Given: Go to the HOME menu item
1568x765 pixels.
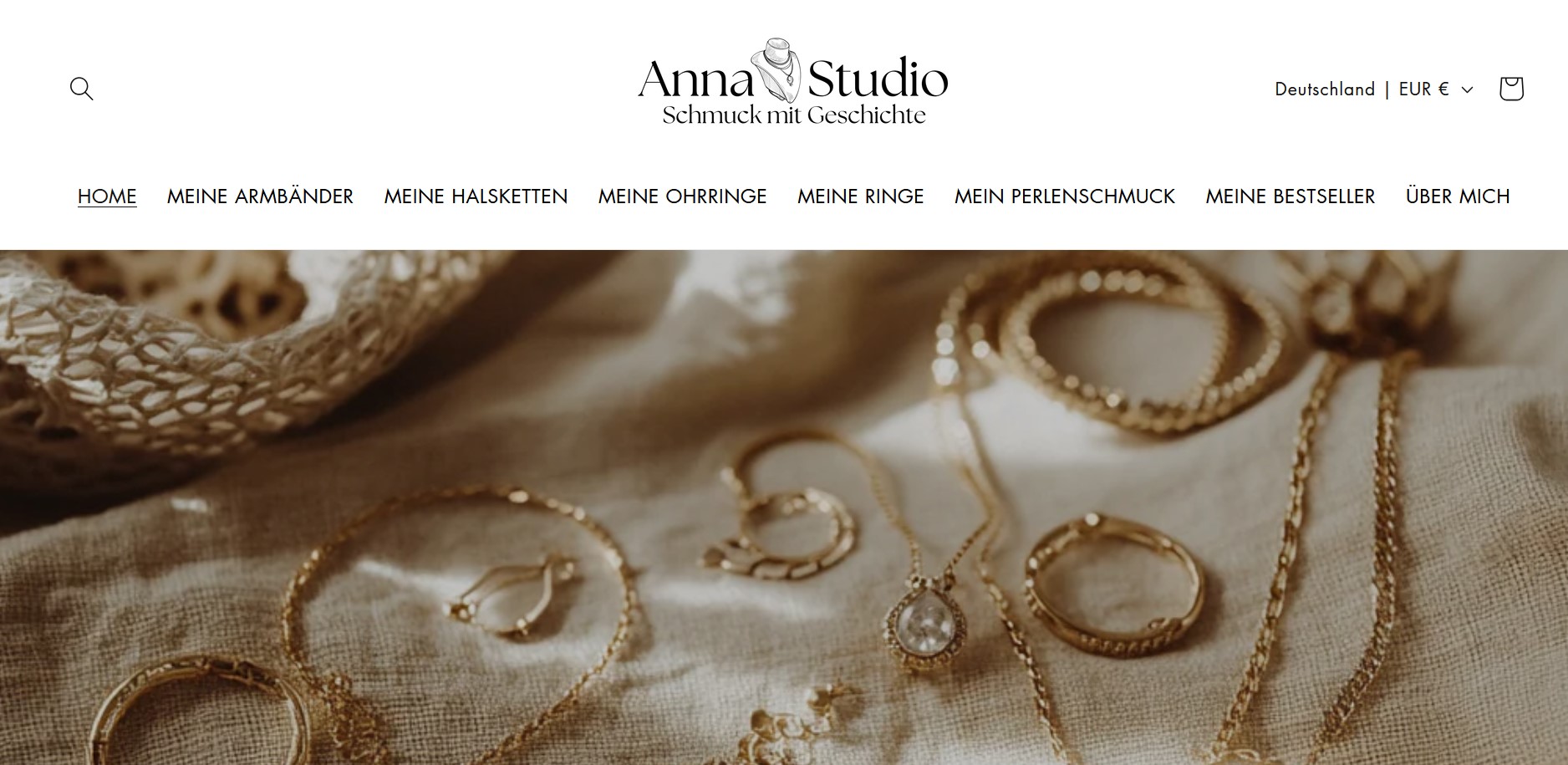Looking at the screenshot, I should tap(107, 196).
